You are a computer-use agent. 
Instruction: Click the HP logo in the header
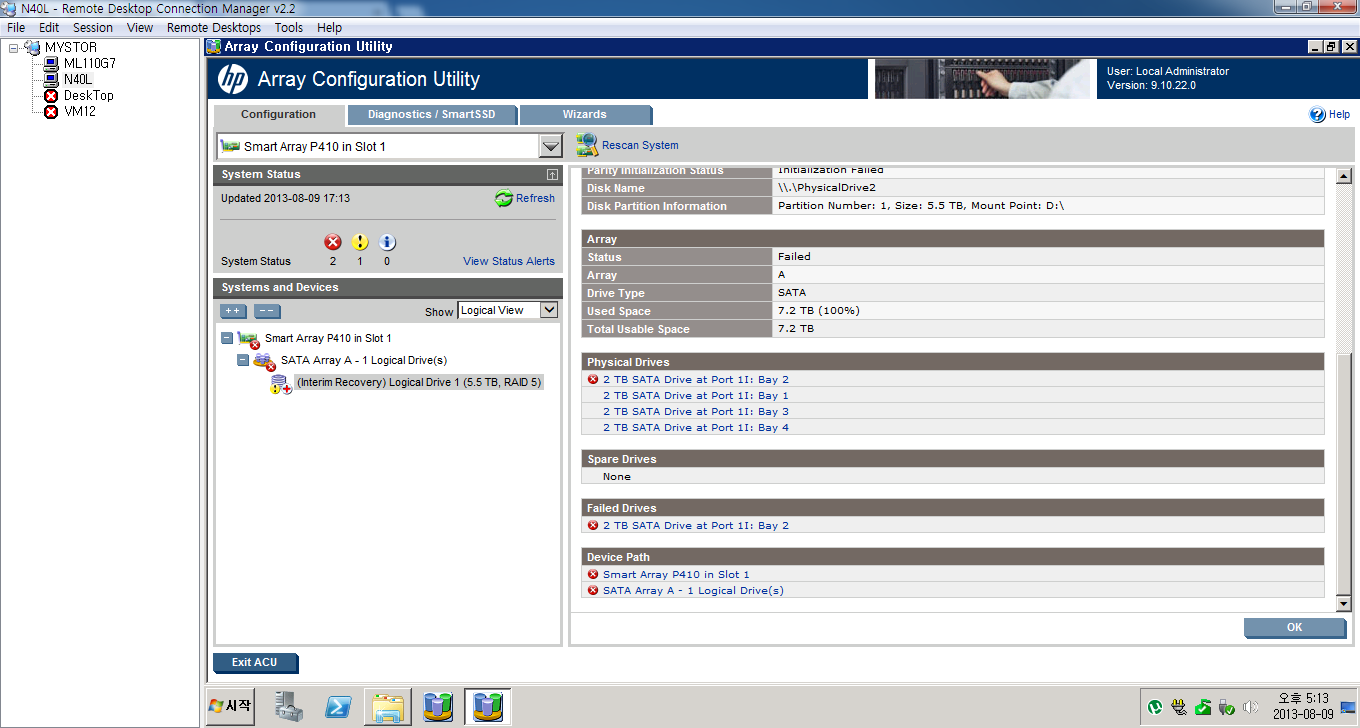click(233, 79)
